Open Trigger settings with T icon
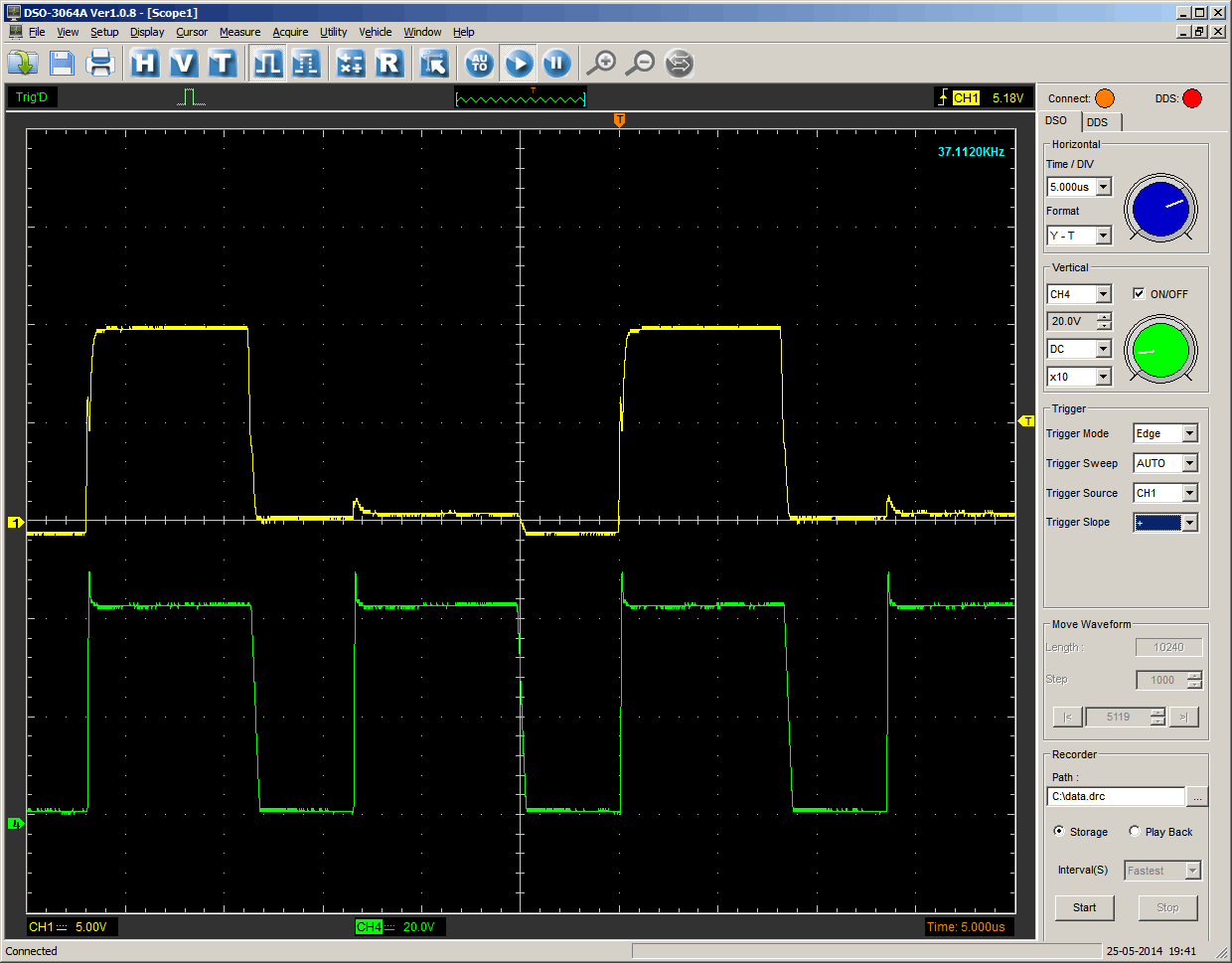The image size is (1232, 963). 221,64
